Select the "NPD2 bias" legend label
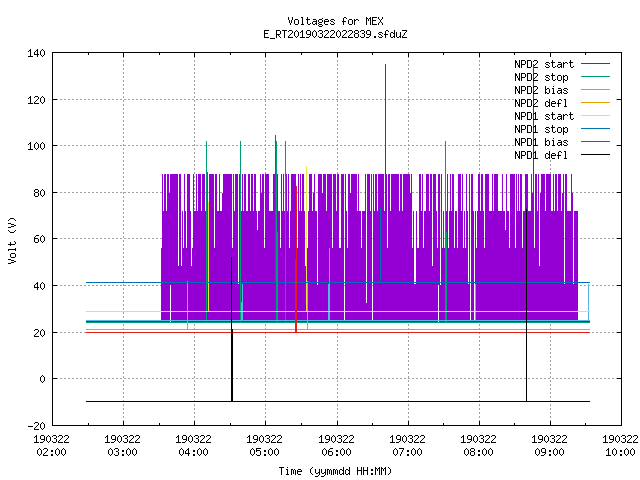This screenshot has height=480, width=640. 541,90
